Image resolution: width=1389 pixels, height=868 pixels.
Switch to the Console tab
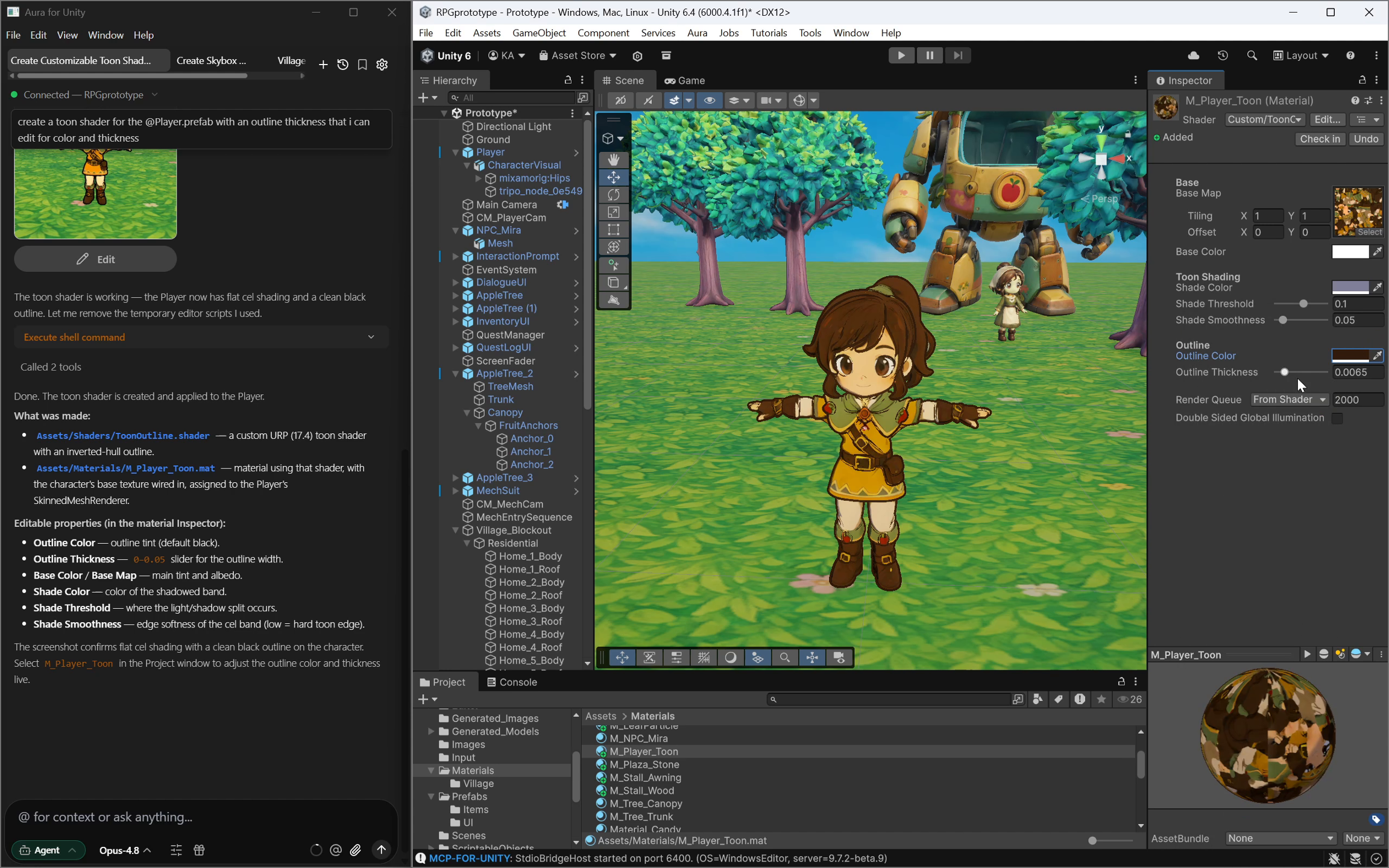(x=512, y=682)
